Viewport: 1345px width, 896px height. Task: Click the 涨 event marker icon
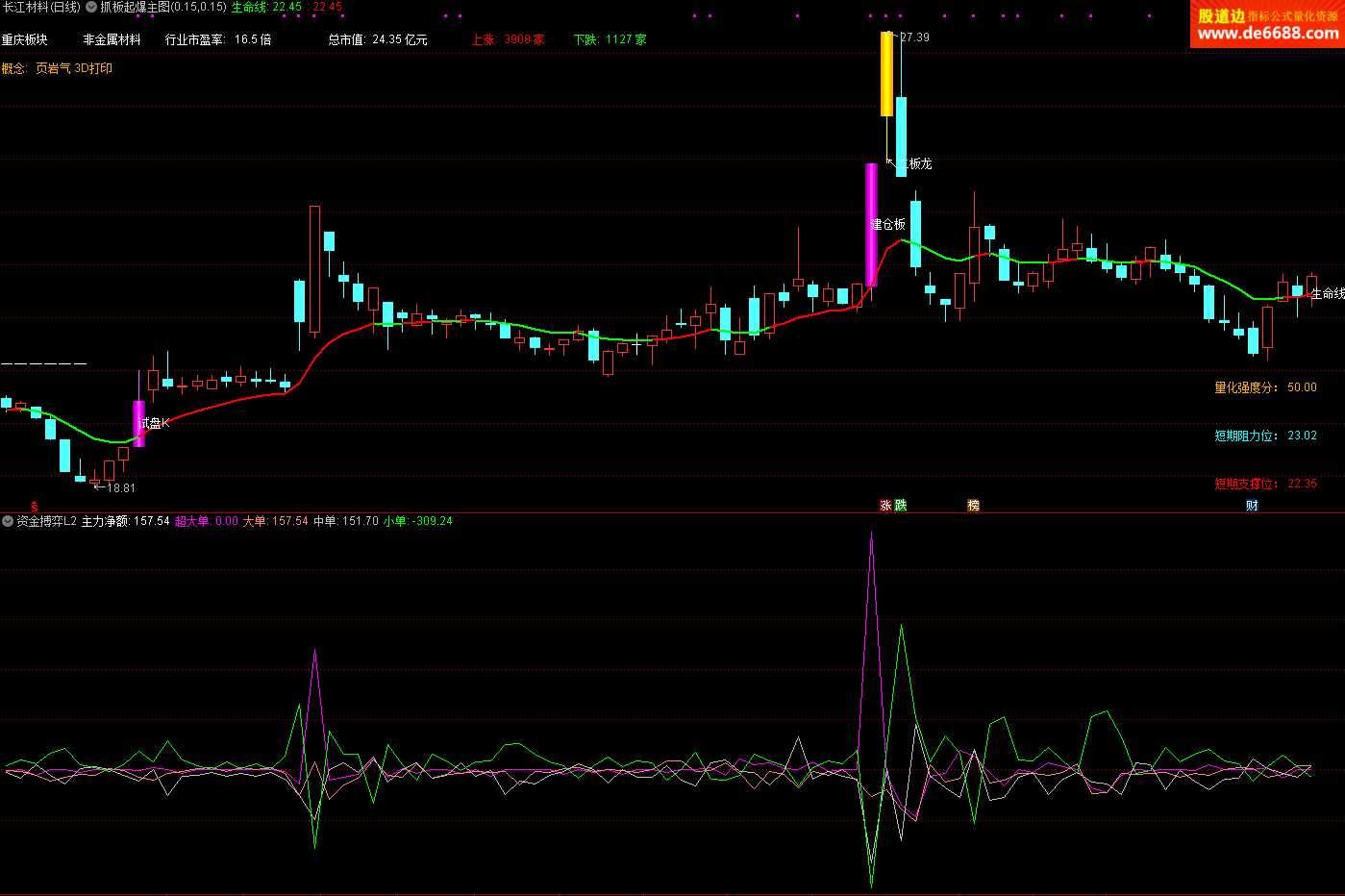[885, 506]
